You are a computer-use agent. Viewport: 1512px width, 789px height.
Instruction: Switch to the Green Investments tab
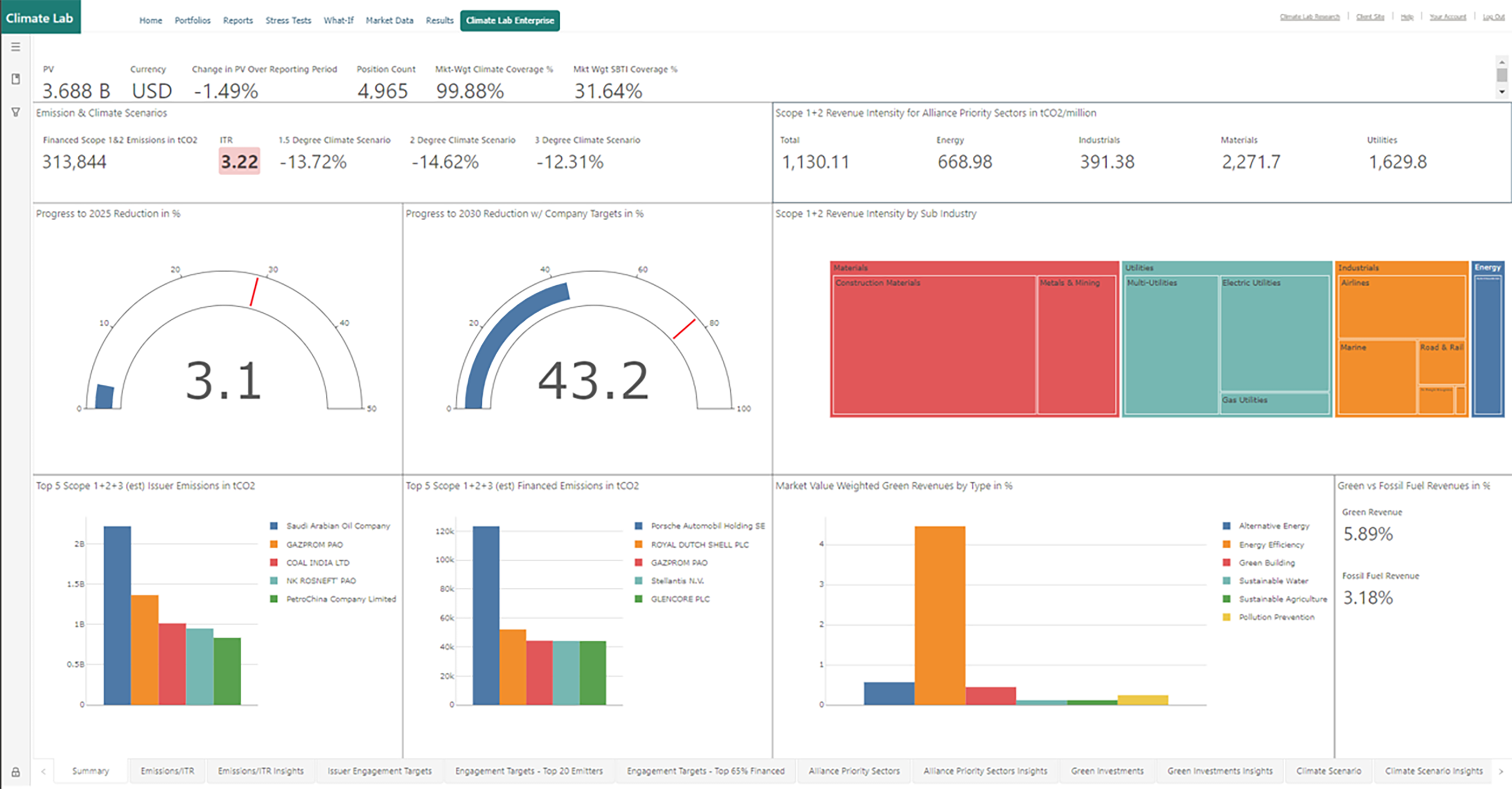click(1107, 771)
